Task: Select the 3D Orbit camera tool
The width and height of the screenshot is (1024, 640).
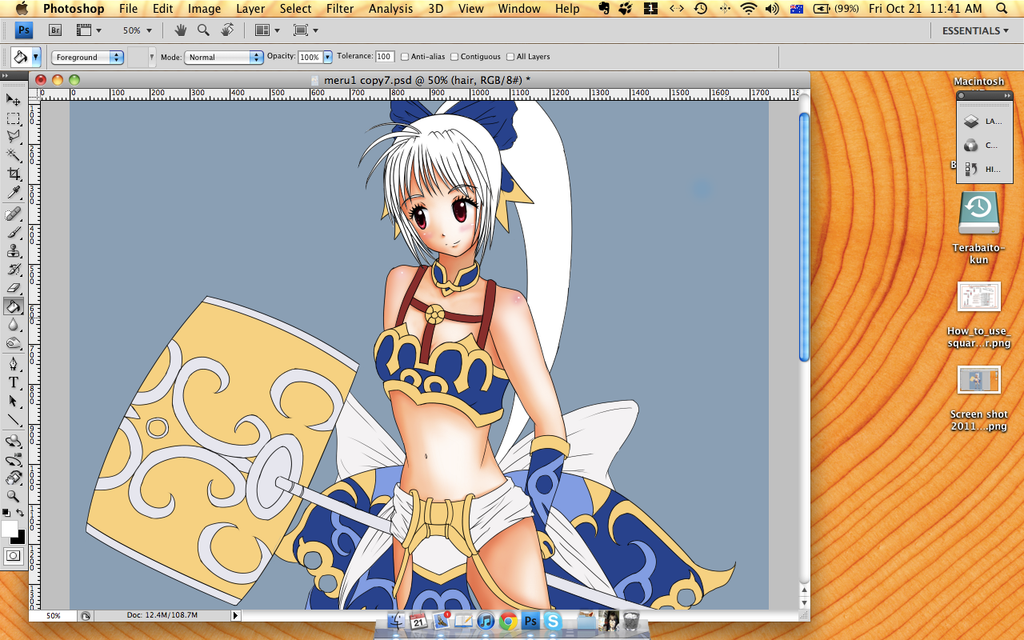Action: point(13,460)
